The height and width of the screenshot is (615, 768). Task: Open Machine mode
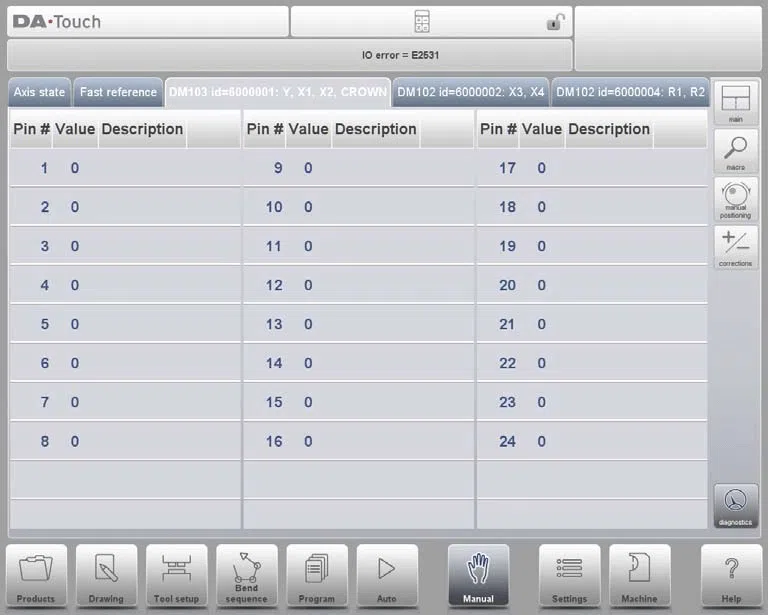point(639,576)
